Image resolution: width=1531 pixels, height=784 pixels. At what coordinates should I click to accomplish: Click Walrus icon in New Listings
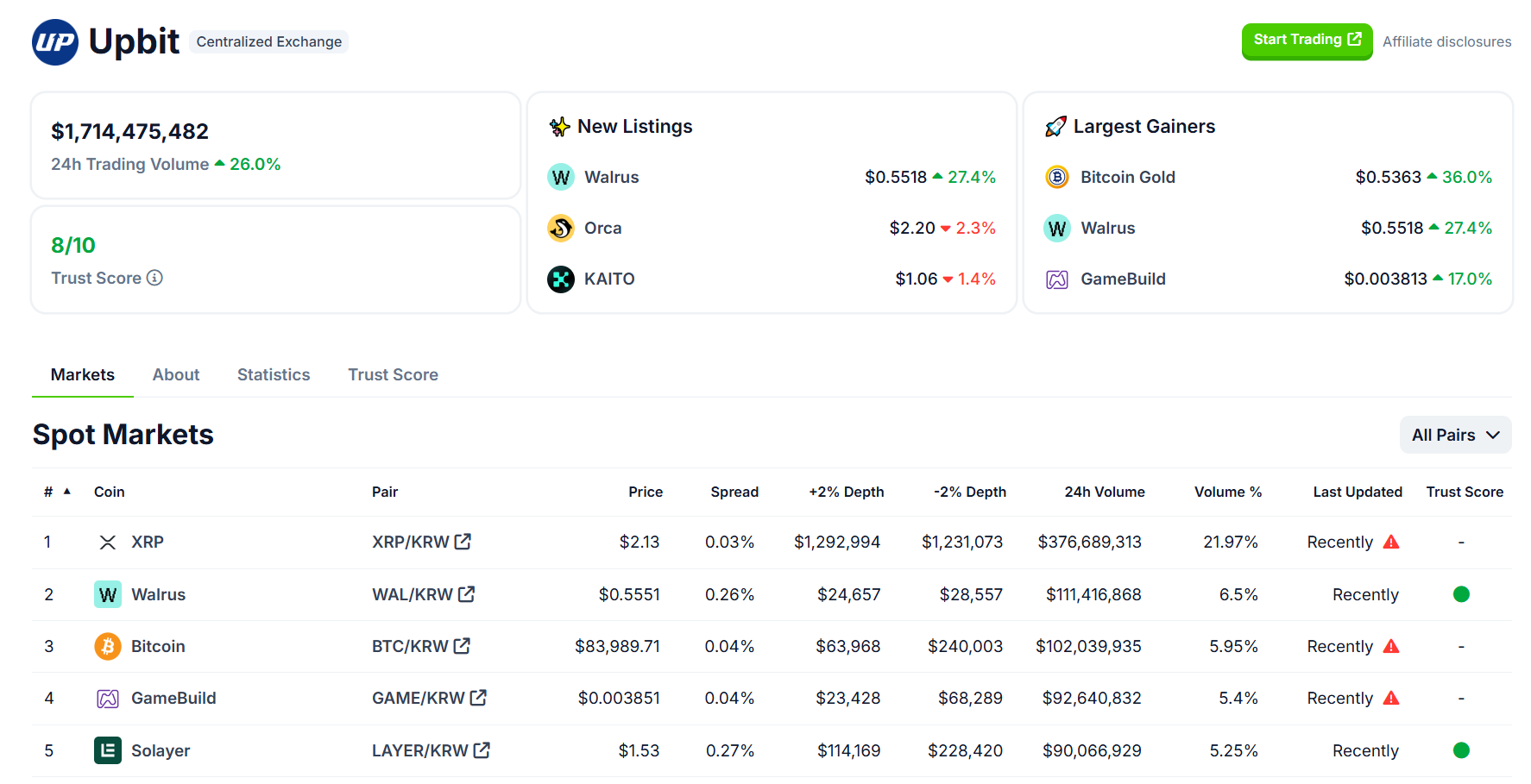pyautogui.click(x=561, y=177)
